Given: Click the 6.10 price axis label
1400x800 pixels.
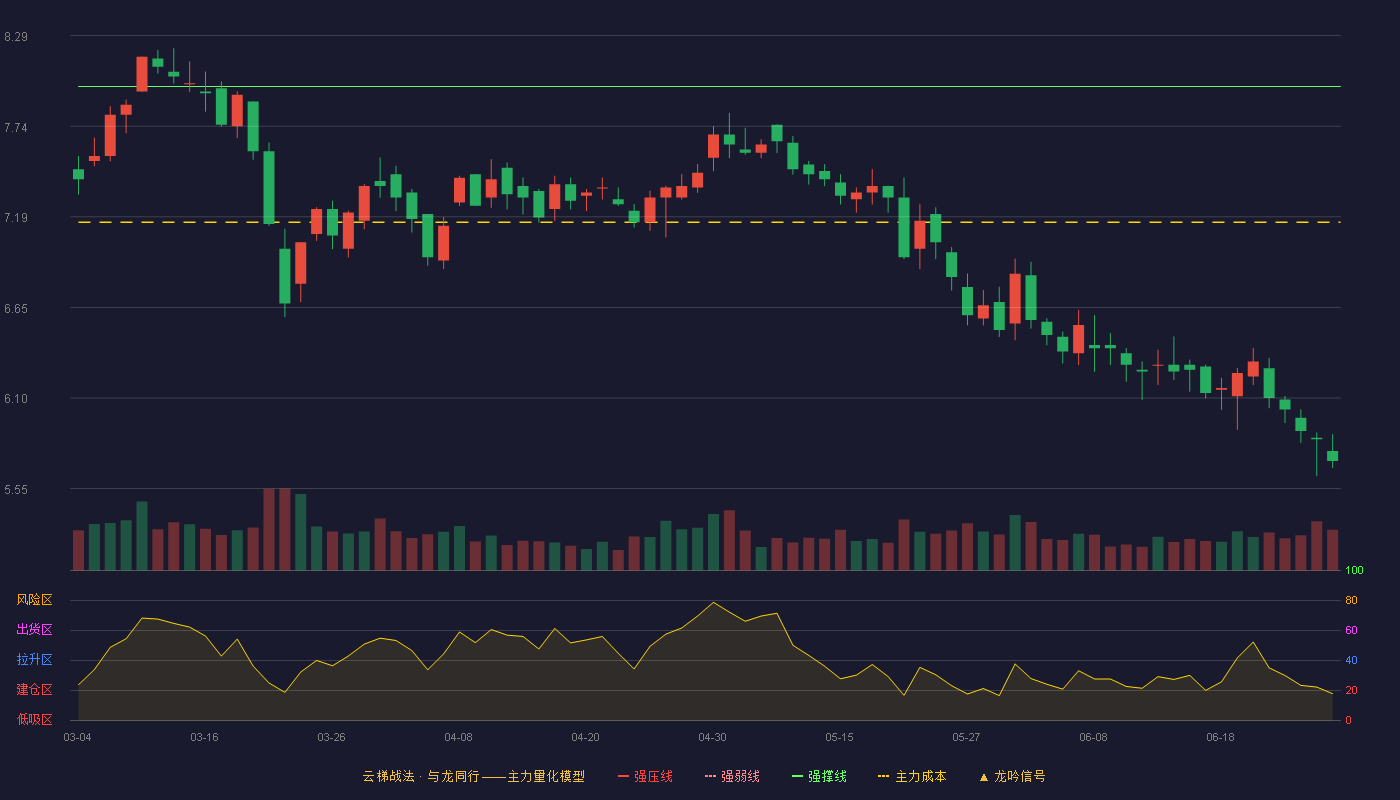Looking at the screenshot, I should click(16, 399).
